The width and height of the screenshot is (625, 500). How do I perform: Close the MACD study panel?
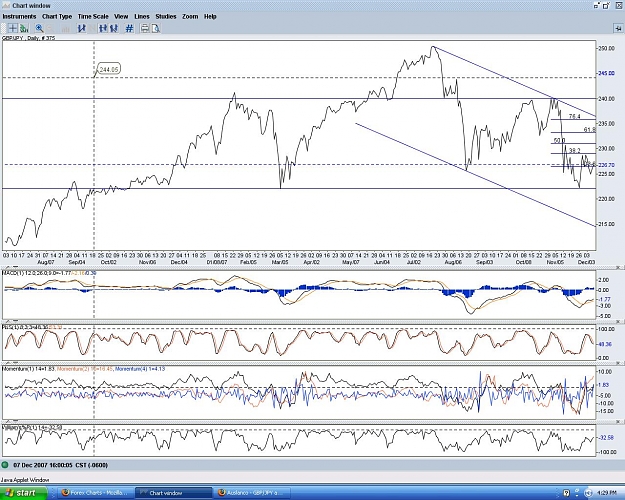coord(618,267)
